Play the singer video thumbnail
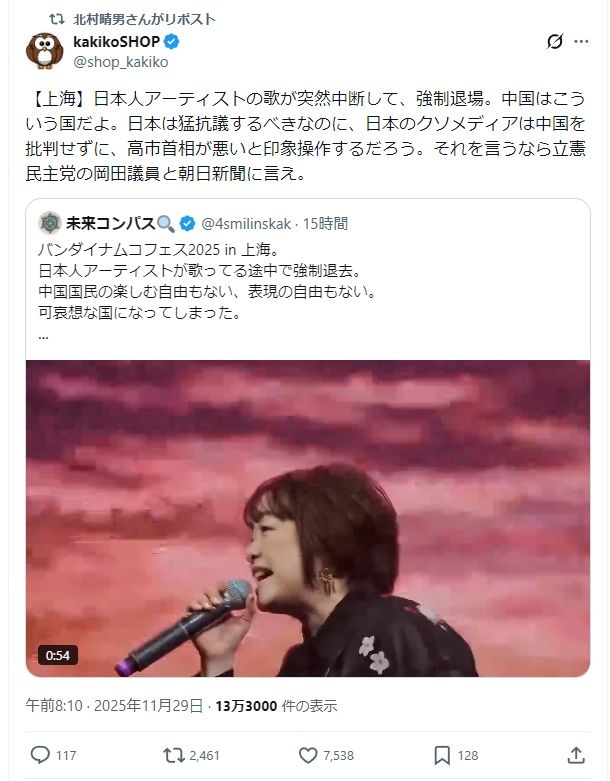Viewport: 610px width, 781px height. click(x=308, y=518)
